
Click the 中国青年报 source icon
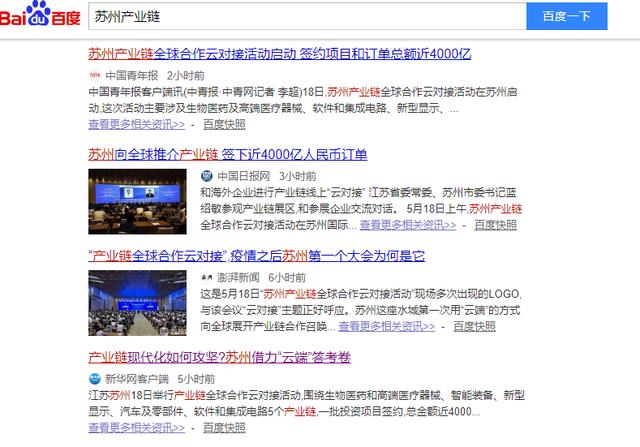[95, 75]
